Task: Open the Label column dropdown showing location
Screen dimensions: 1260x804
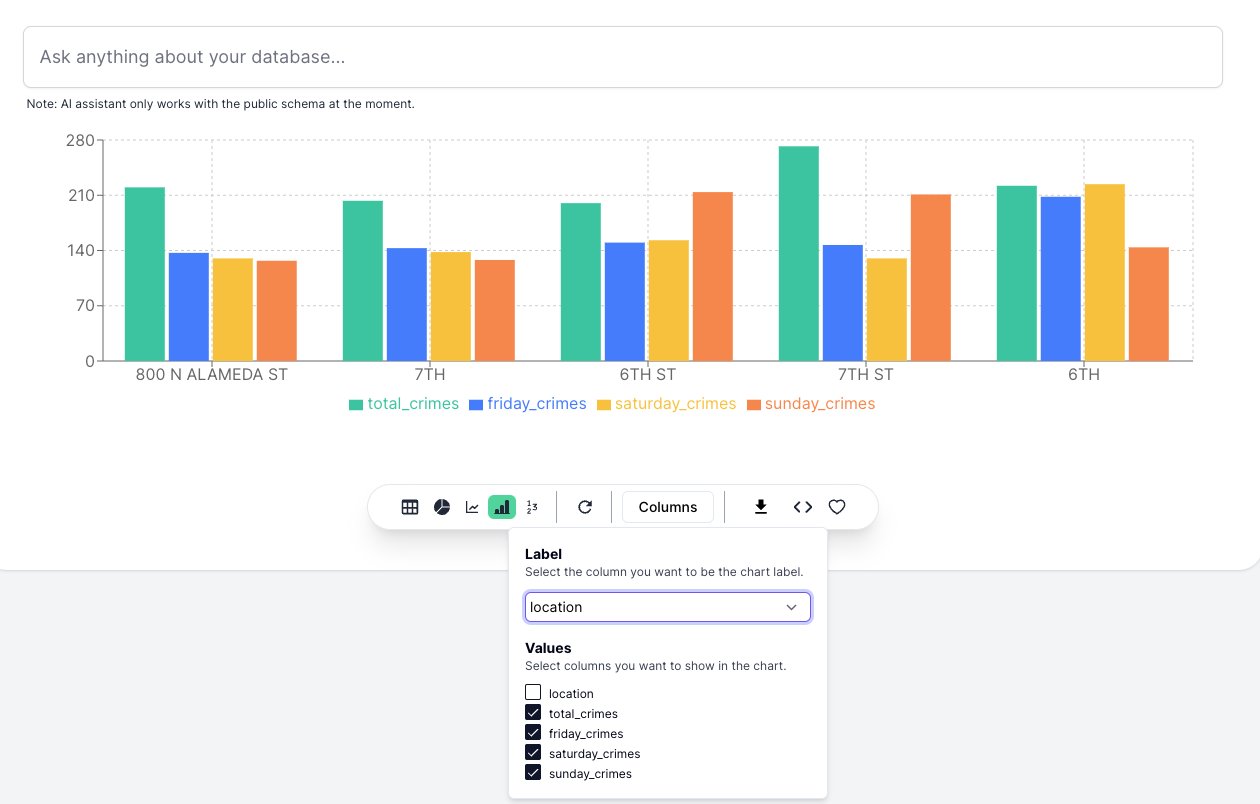Action: [667, 607]
